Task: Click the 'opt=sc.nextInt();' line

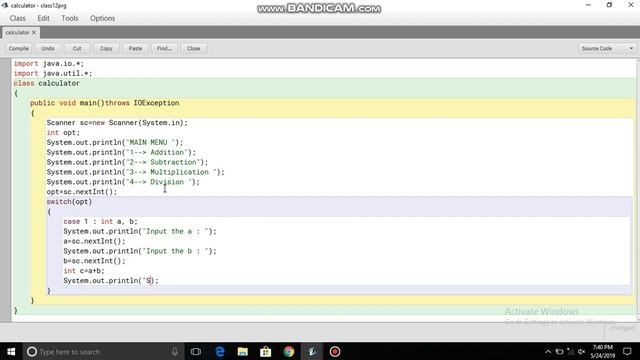Action: (82, 192)
